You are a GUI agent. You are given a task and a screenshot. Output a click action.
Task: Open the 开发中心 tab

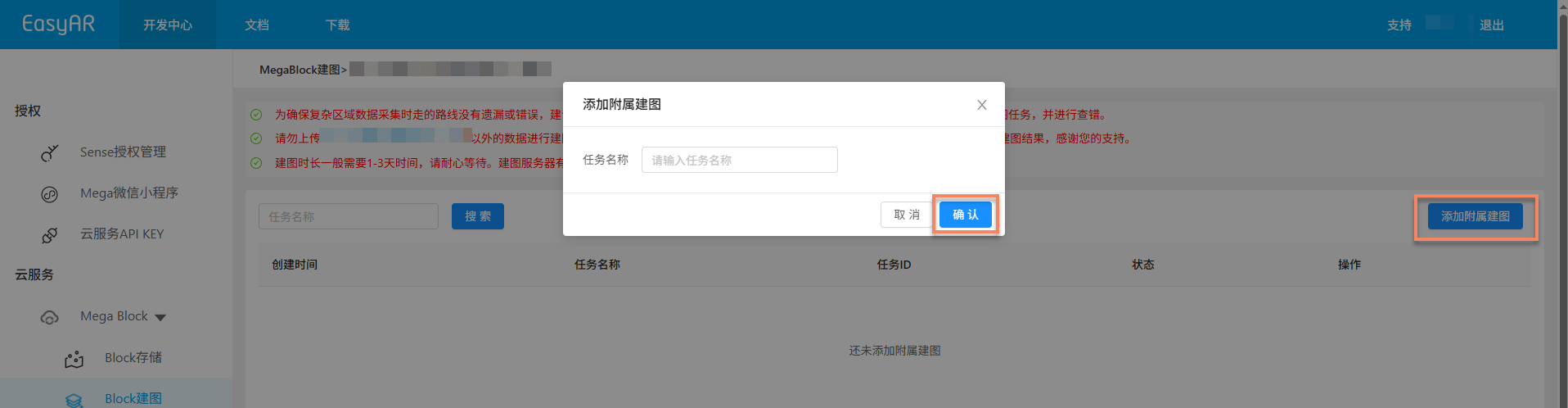tap(168, 25)
